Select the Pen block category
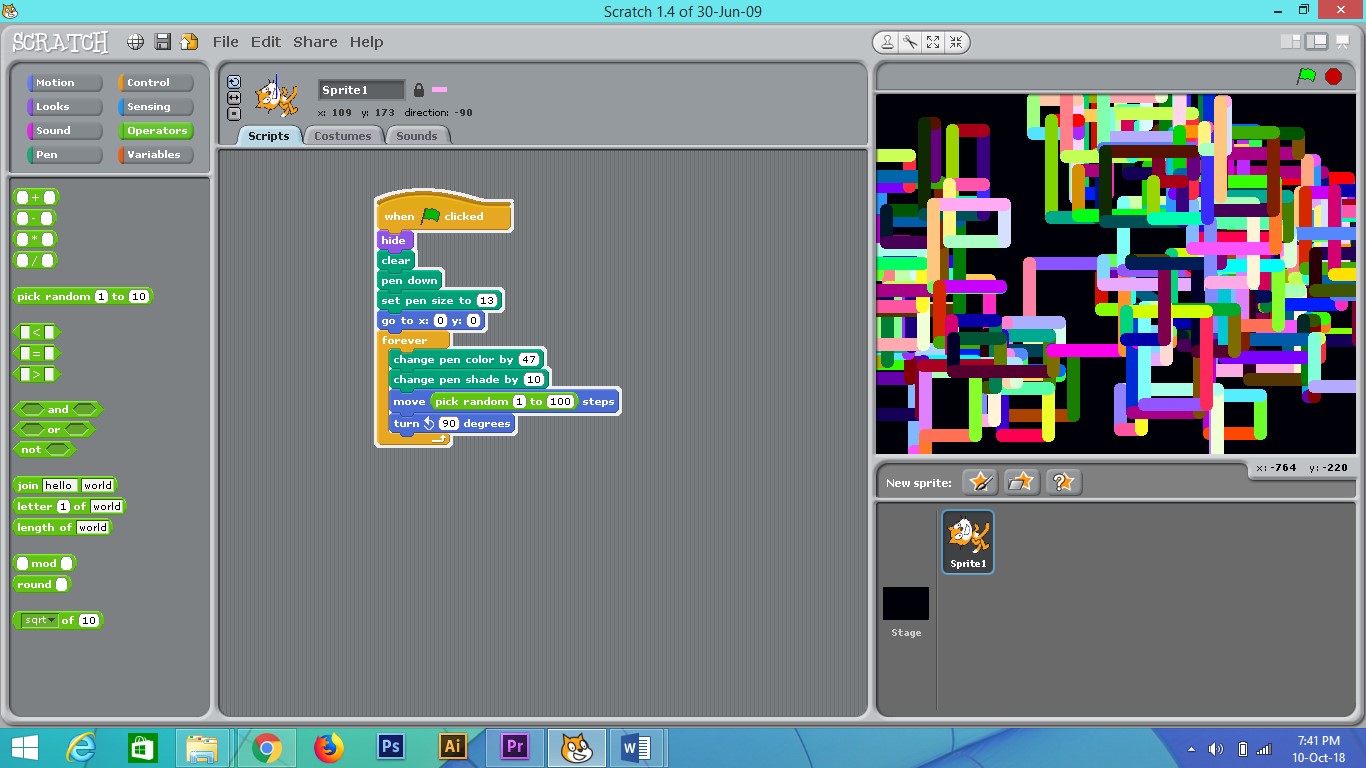This screenshot has width=1366, height=768. [x=65, y=155]
